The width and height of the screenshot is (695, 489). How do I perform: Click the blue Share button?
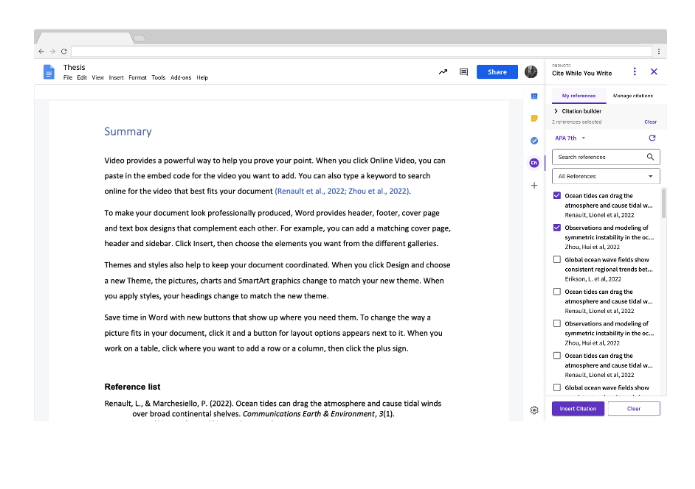496,72
